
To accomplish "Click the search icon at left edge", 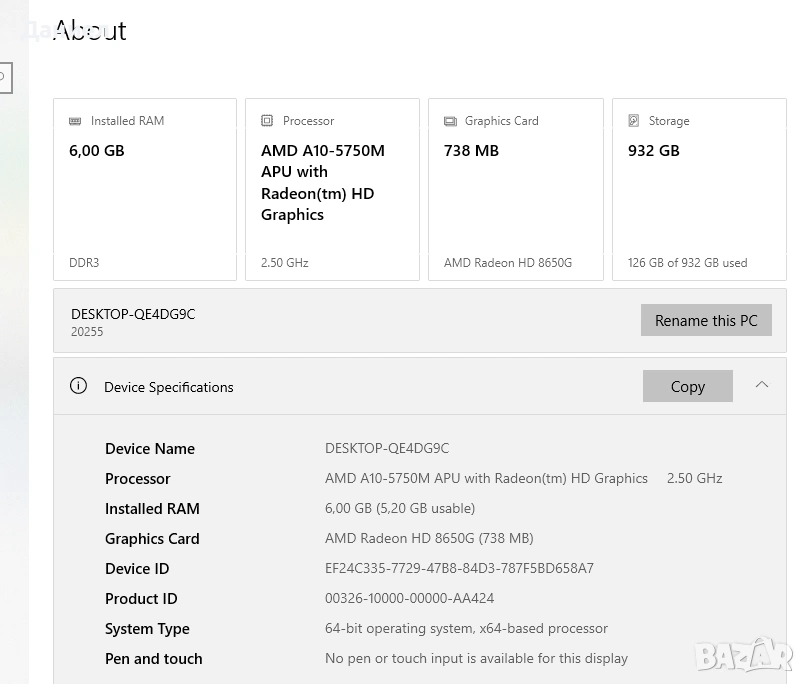I will pos(3,77).
